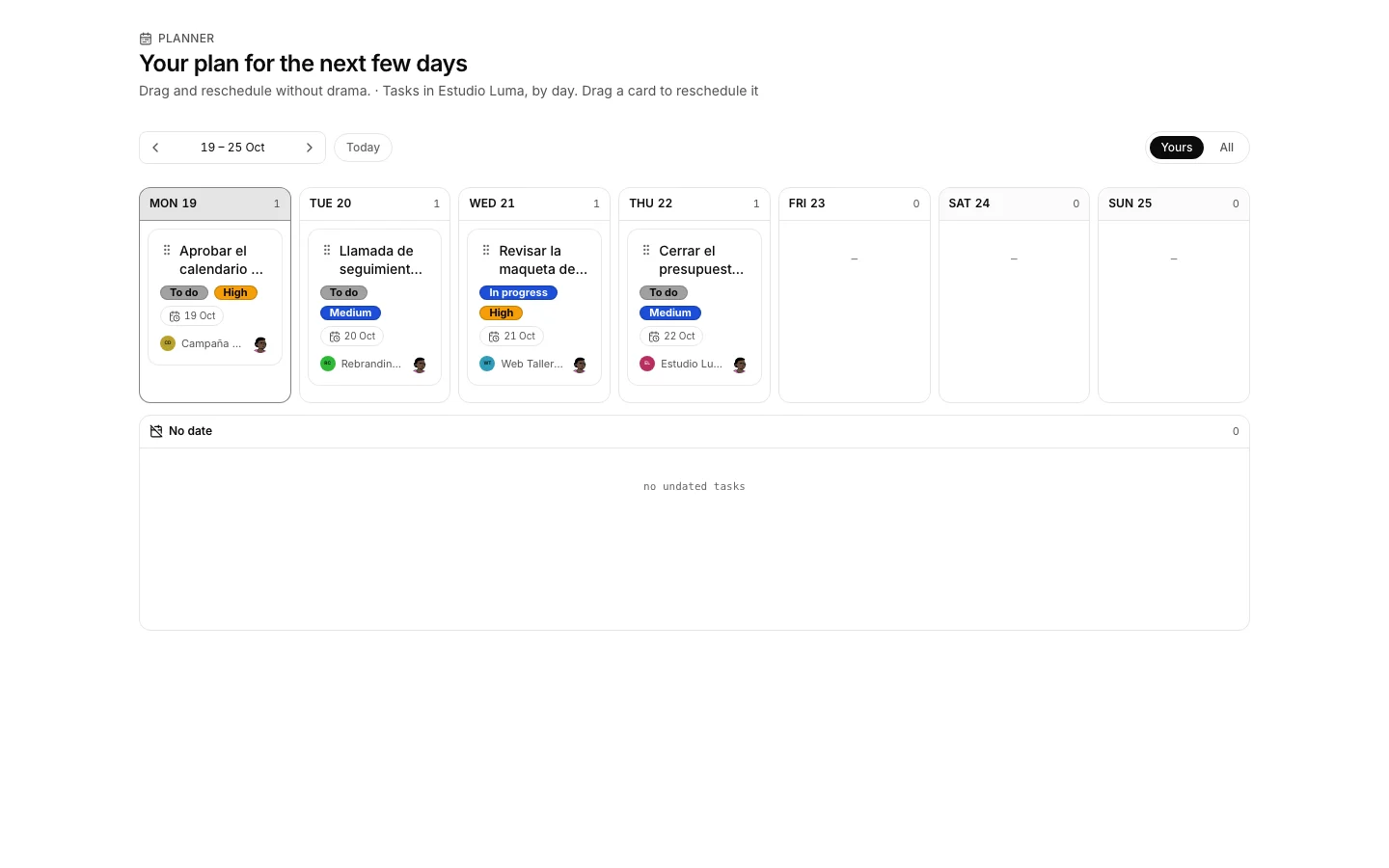Grab drag handle on Aprobar el calendario card

[167, 250]
